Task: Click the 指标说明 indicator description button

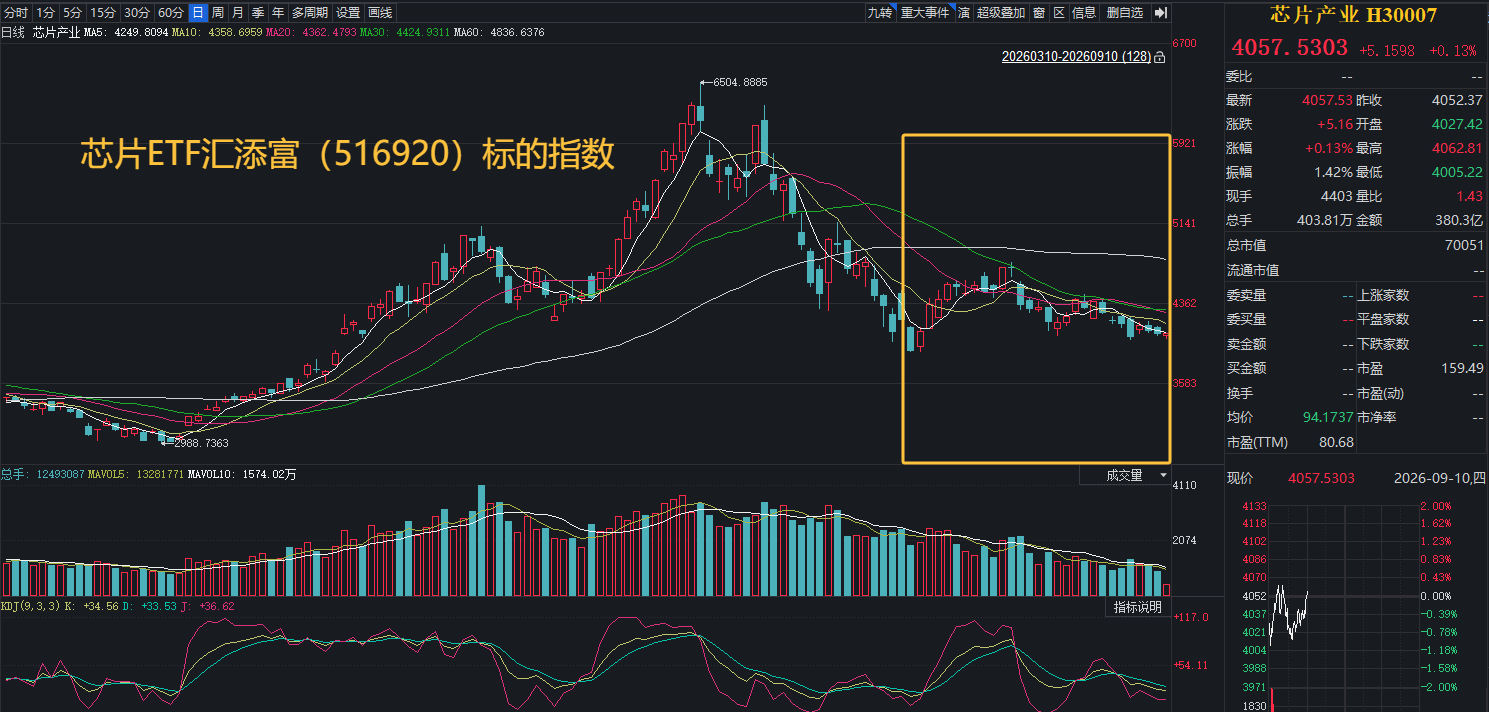Action: tap(1138, 607)
